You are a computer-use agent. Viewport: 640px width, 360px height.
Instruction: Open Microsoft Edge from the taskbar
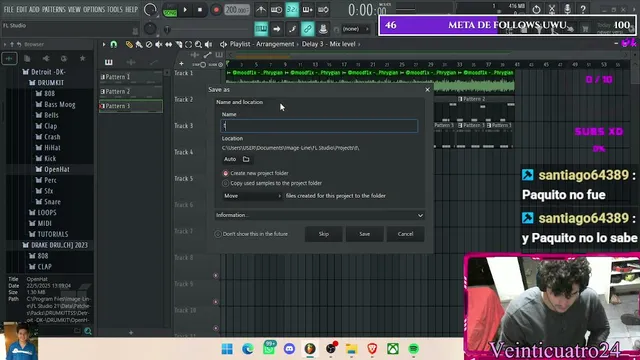click(248, 349)
